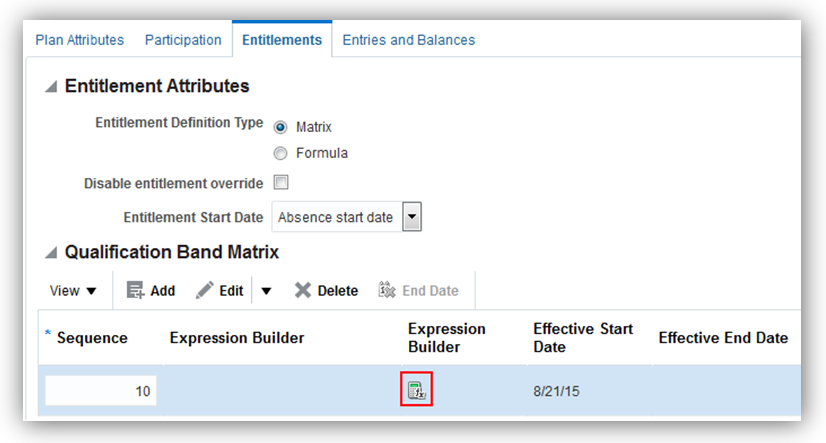Open the Entries and Balances tab
Screen dimensions: 826x443
click(x=409, y=40)
